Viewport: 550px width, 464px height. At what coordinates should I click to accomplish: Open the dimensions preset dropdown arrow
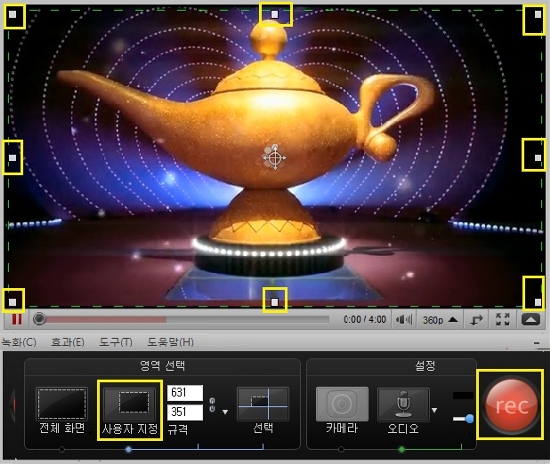pyautogui.click(x=225, y=412)
